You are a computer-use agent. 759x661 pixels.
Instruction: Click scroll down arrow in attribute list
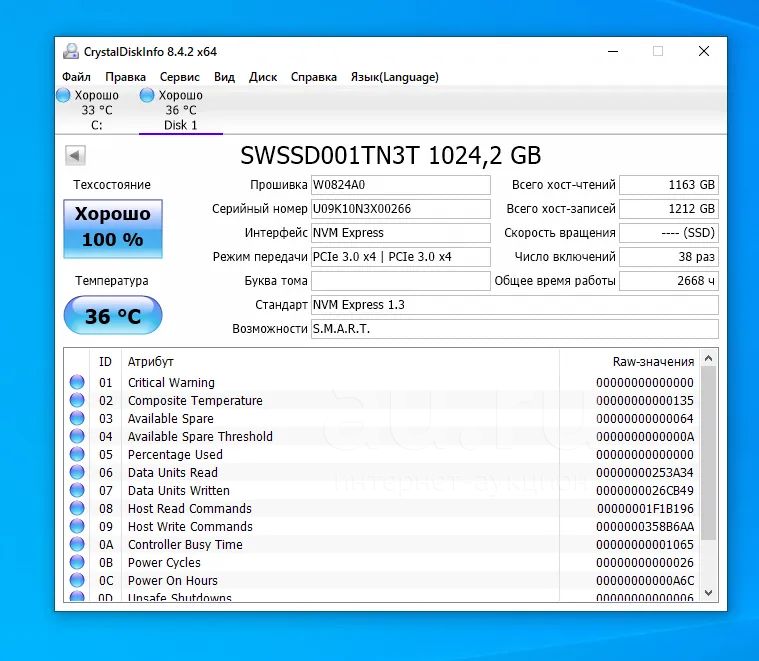[x=709, y=593]
